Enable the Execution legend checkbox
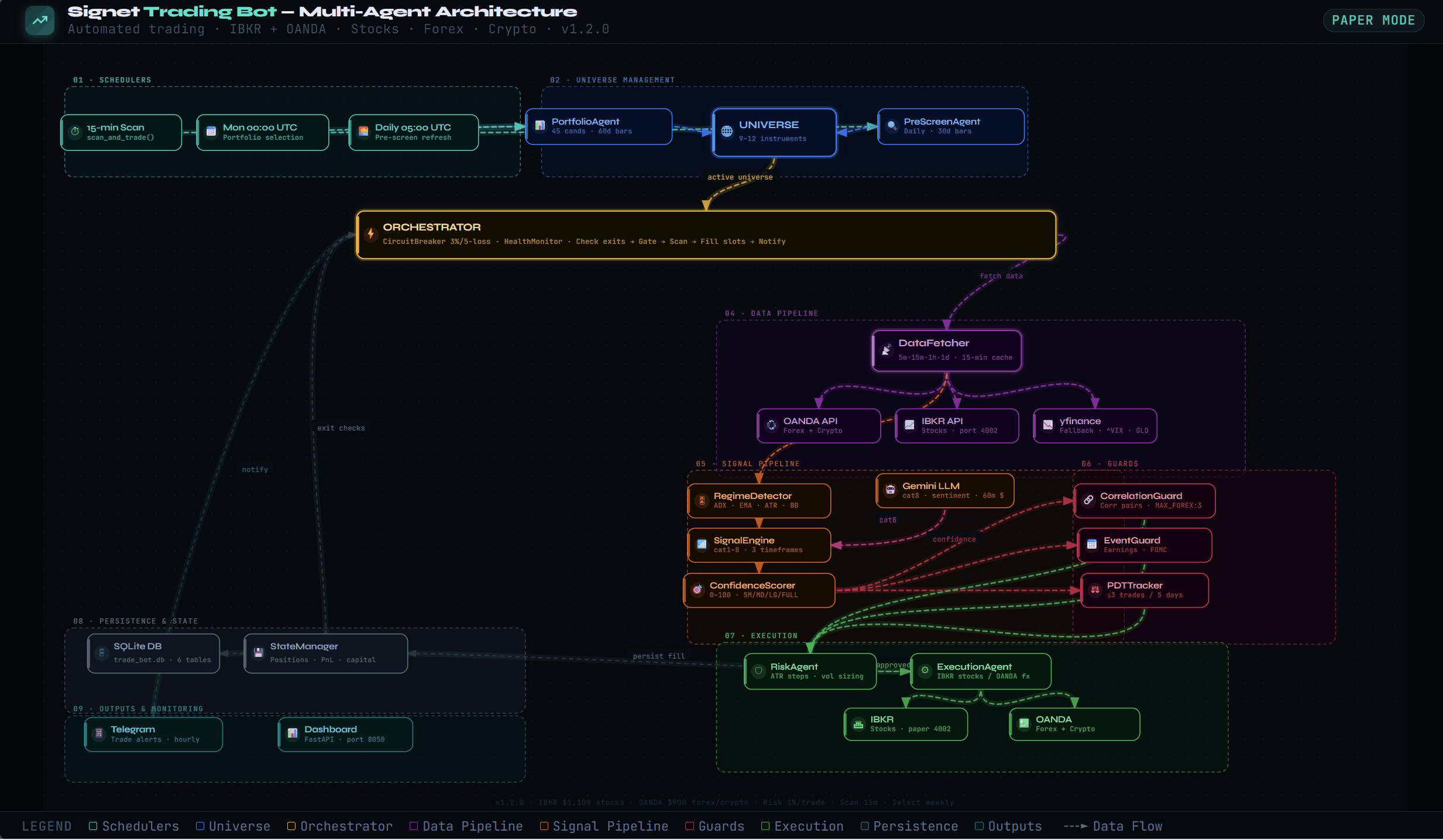 pyautogui.click(x=764, y=826)
